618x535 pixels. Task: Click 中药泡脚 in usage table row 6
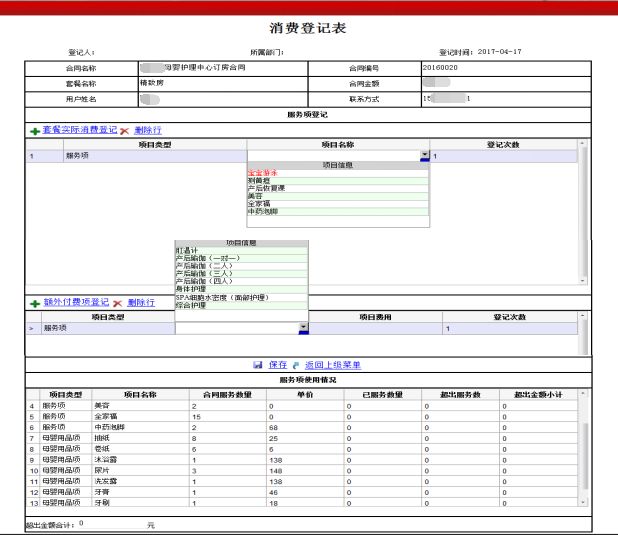click(x=110, y=427)
